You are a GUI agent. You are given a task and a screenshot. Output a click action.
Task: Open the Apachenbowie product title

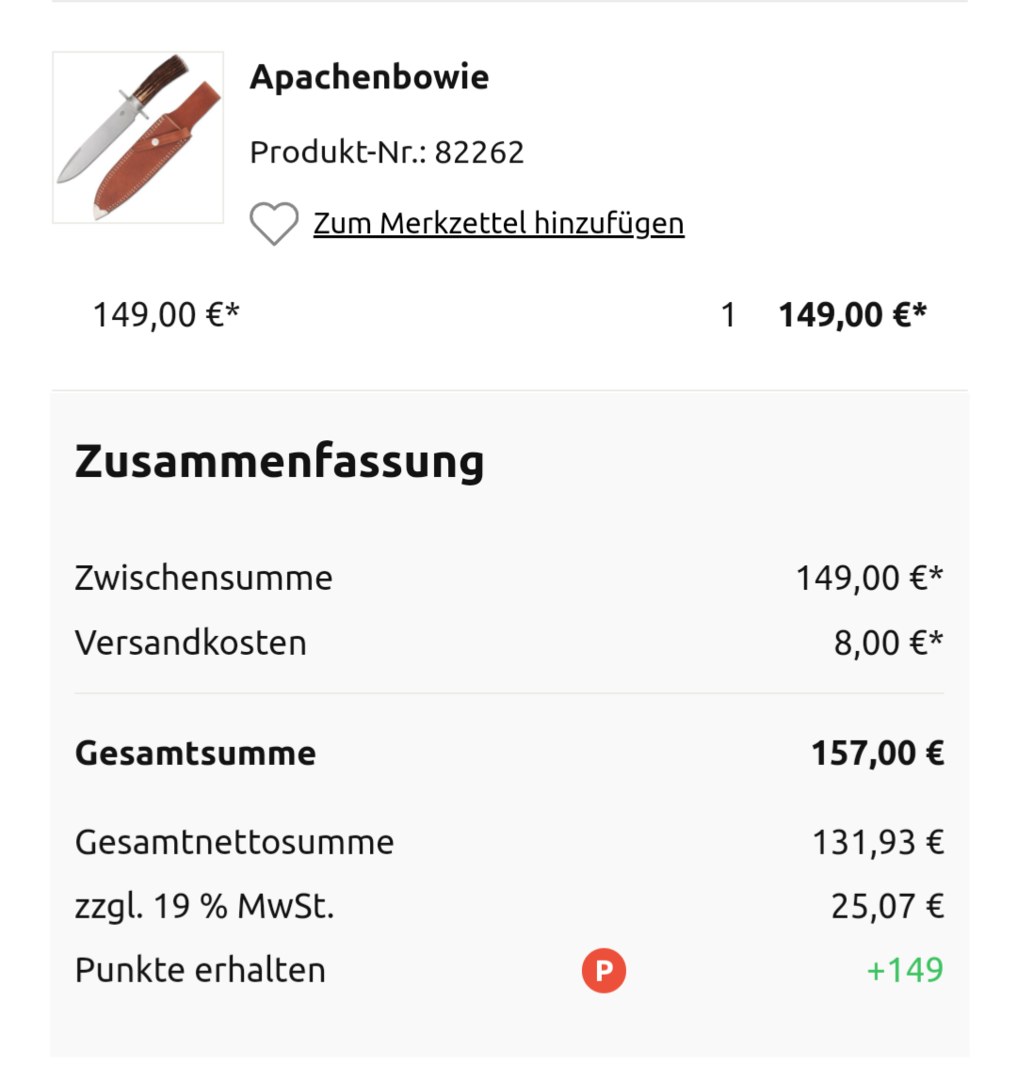coord(369,77)
